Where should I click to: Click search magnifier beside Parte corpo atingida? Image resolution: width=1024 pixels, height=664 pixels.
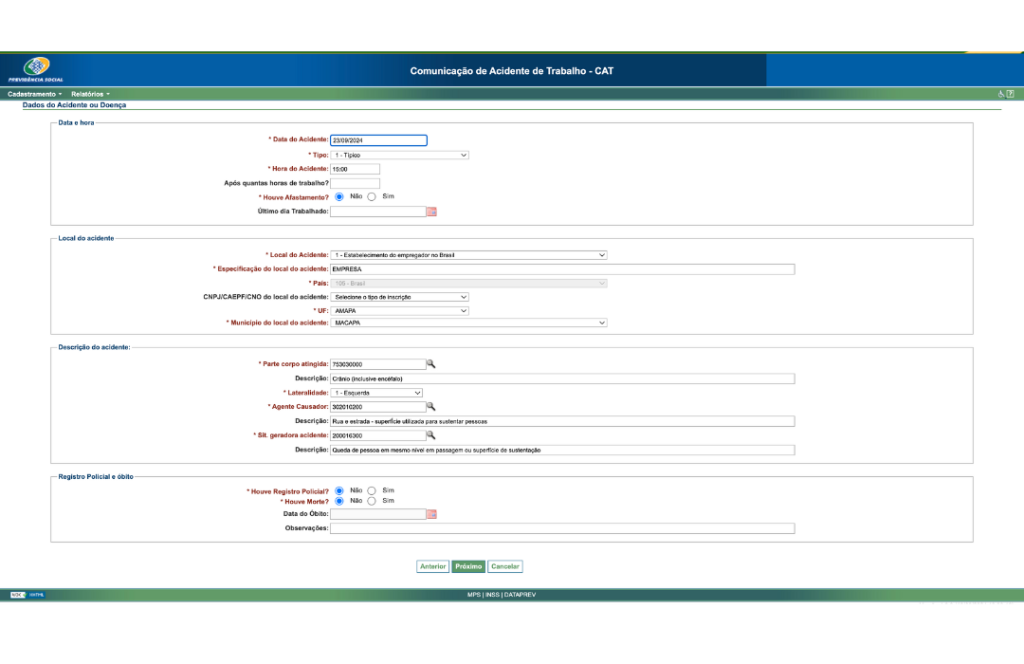tap(432, 364)
